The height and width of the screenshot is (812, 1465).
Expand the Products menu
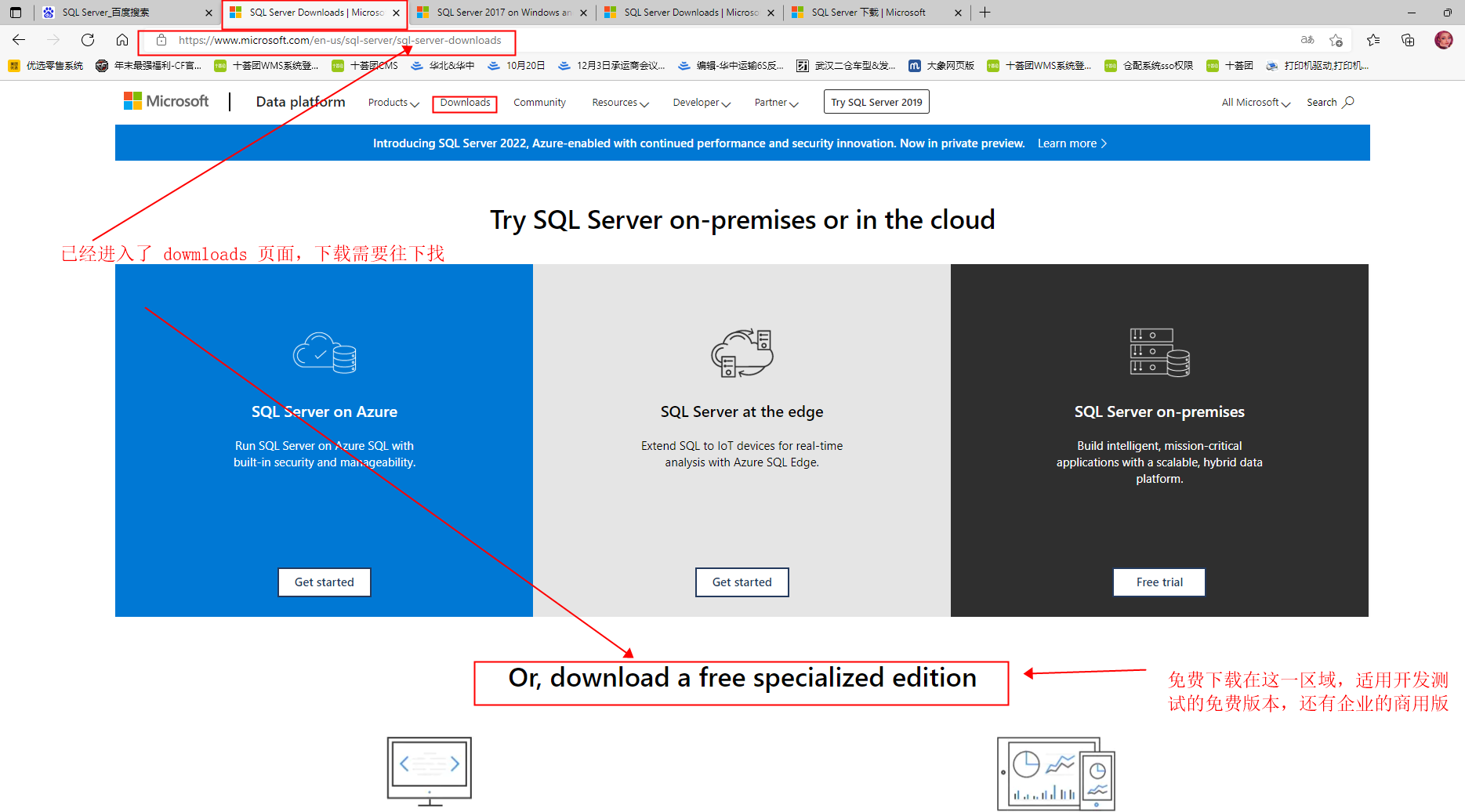click(393, 103)
